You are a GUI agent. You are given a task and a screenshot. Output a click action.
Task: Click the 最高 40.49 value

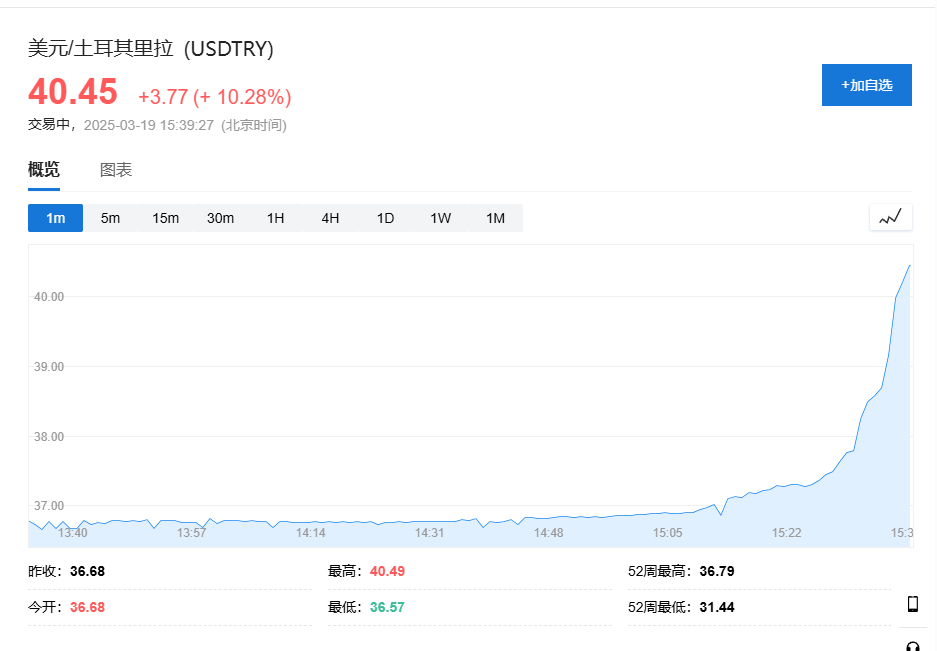coord(387,571)
